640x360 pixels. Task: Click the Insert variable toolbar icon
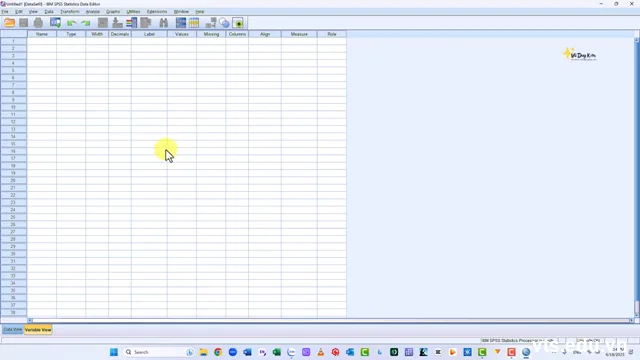coord(194,23)
